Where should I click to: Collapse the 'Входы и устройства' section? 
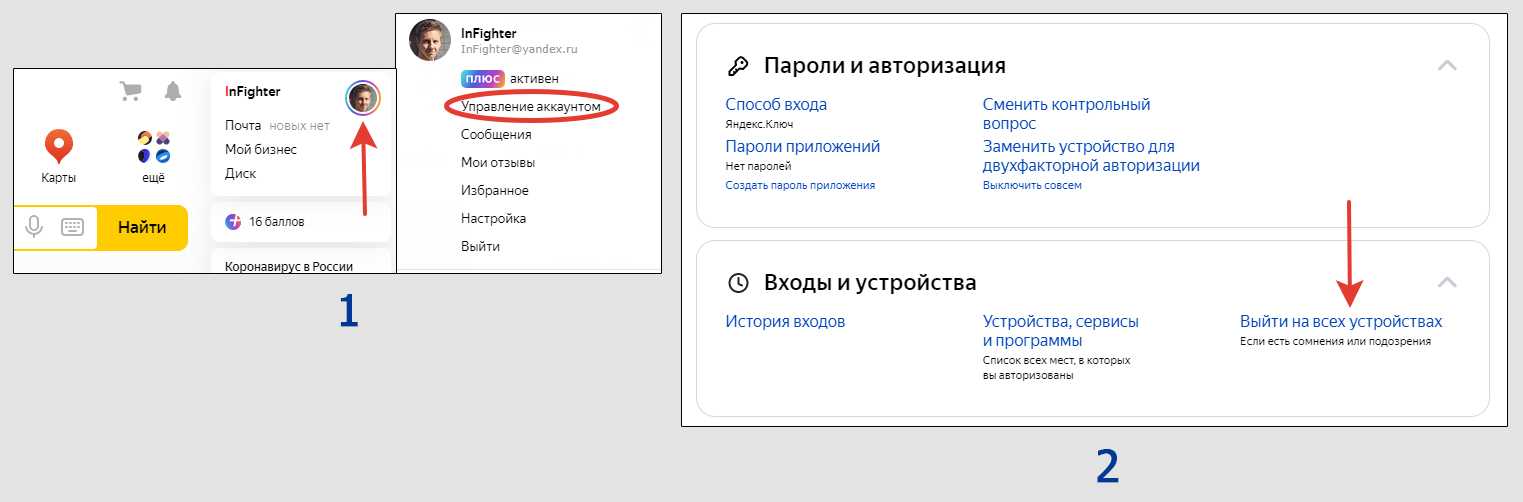pos(1446,283)
